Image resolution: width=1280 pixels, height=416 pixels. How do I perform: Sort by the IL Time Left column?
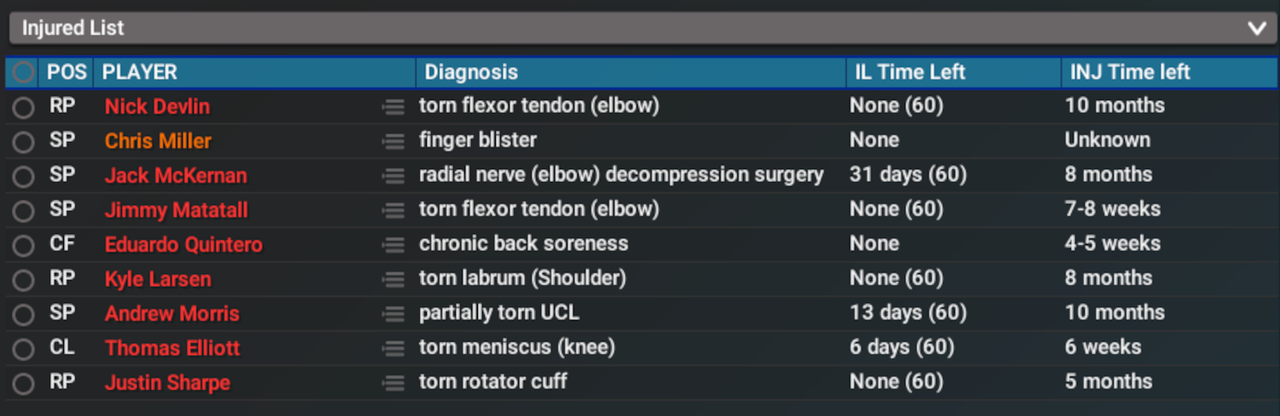(908, 72)
